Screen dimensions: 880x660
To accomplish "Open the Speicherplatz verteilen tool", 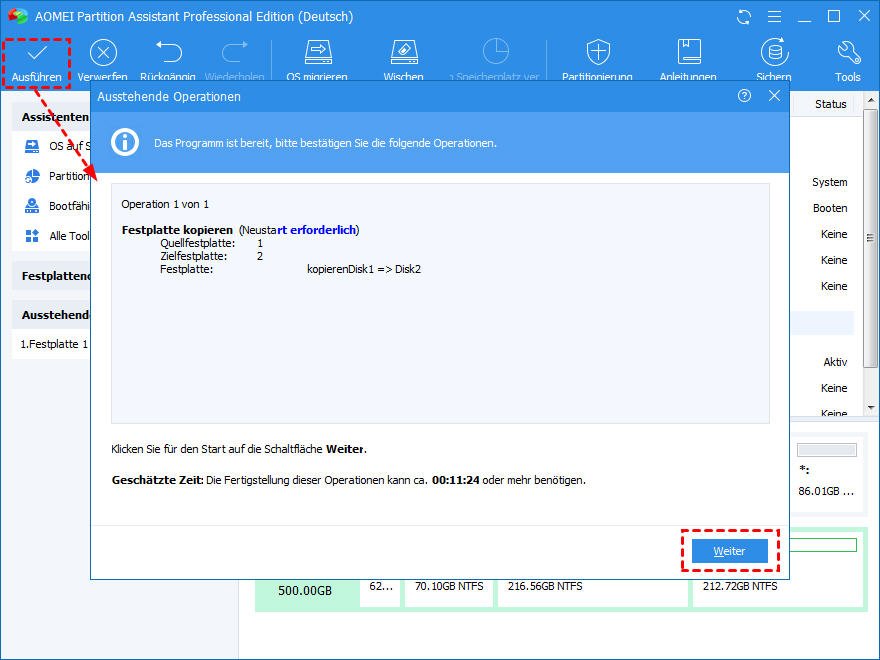I will tap(496, 52).
